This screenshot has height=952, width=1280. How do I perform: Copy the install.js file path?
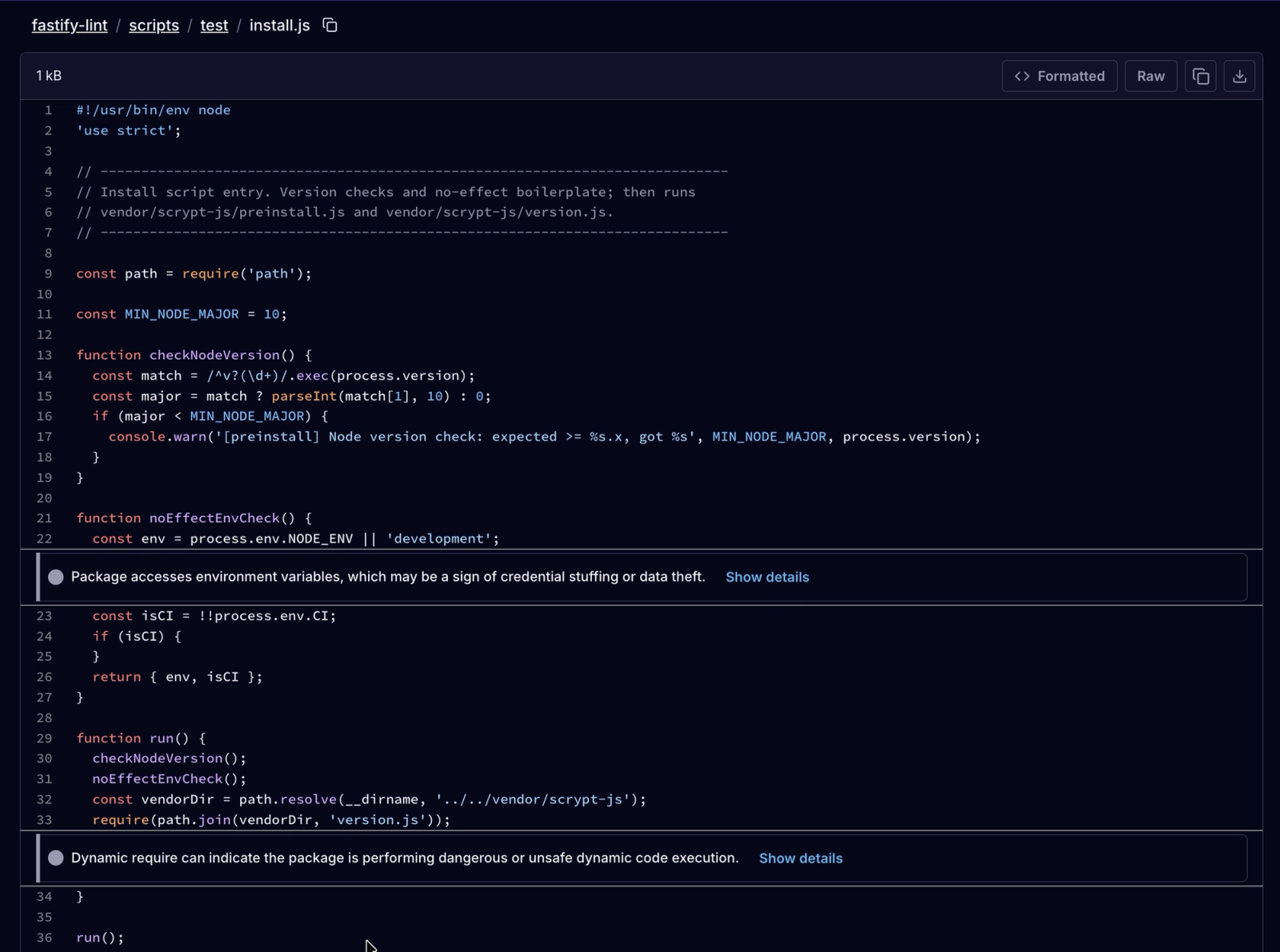point(330,26)
